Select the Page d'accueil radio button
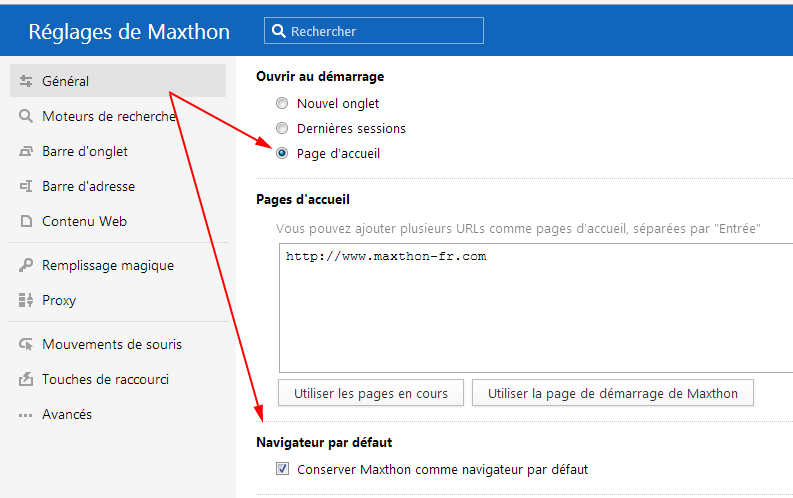 coord(282,153)
